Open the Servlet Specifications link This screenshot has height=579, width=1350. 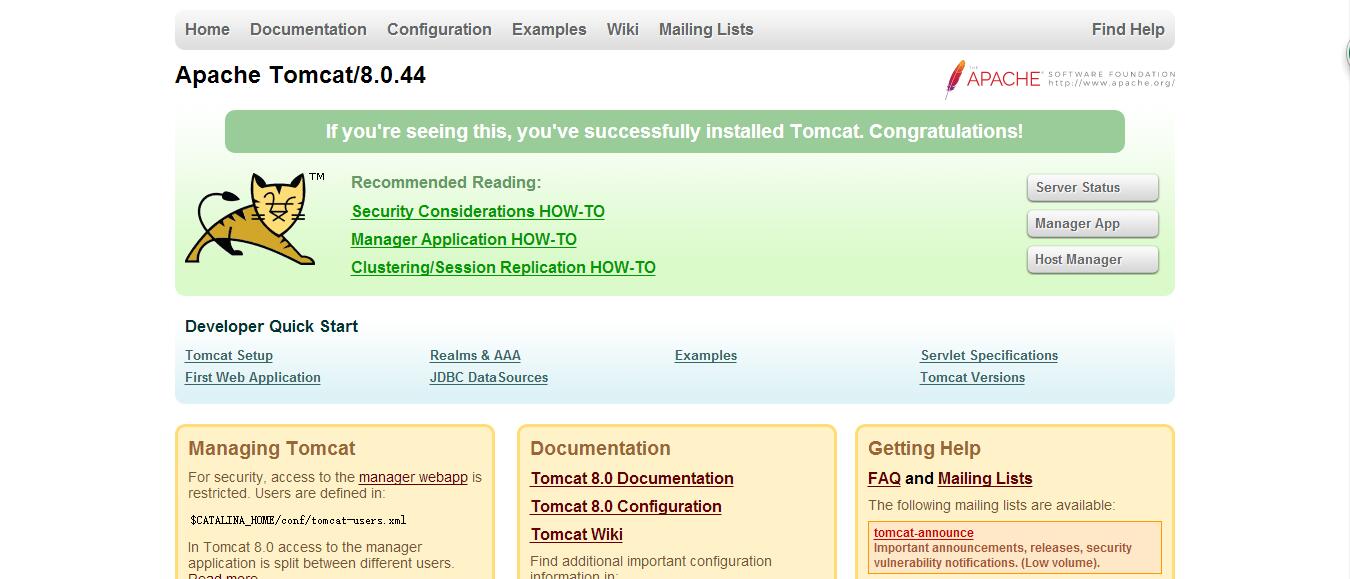(989, 356)
